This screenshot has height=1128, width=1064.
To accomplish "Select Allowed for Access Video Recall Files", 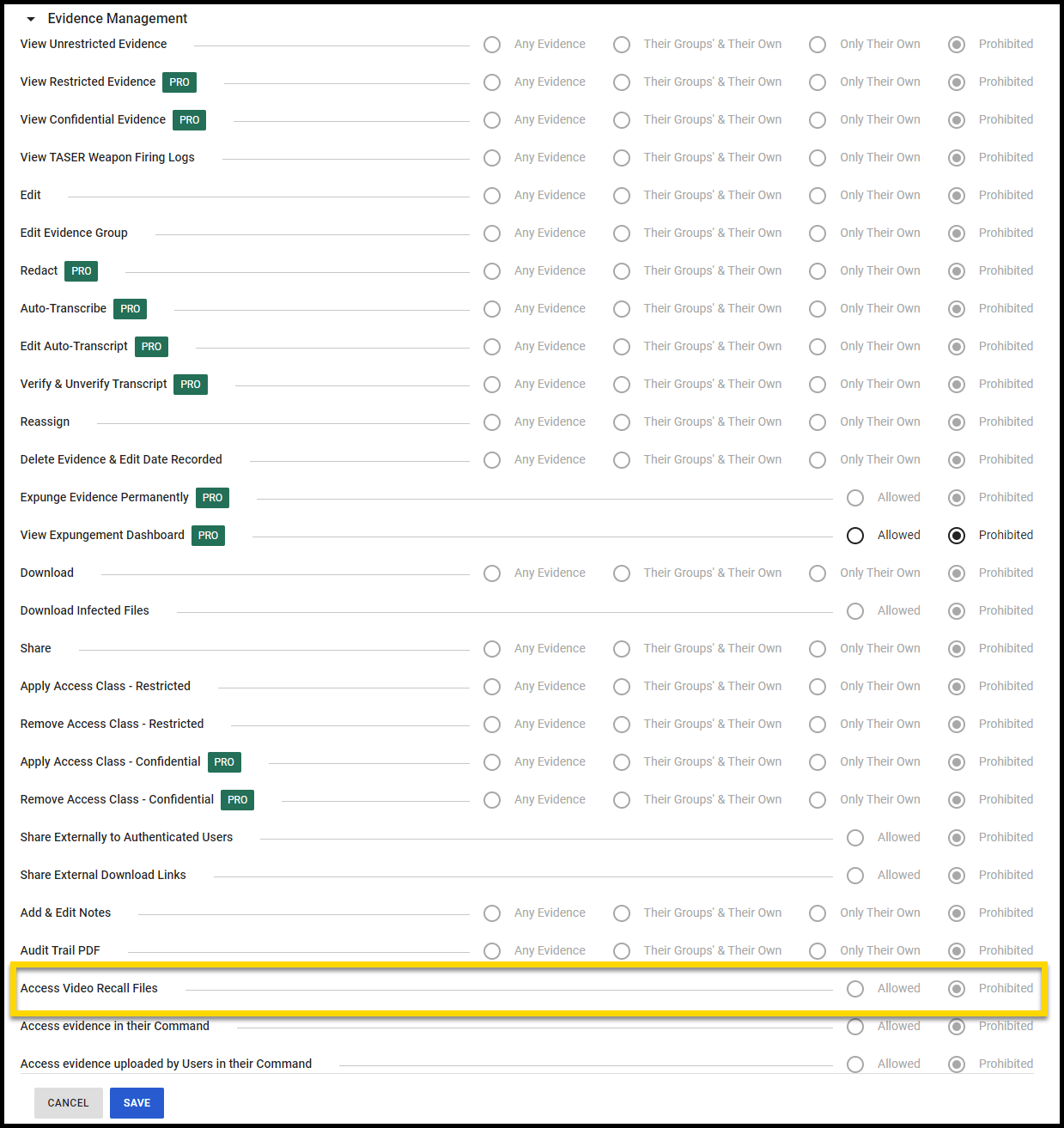I will [x=855, y=989].
